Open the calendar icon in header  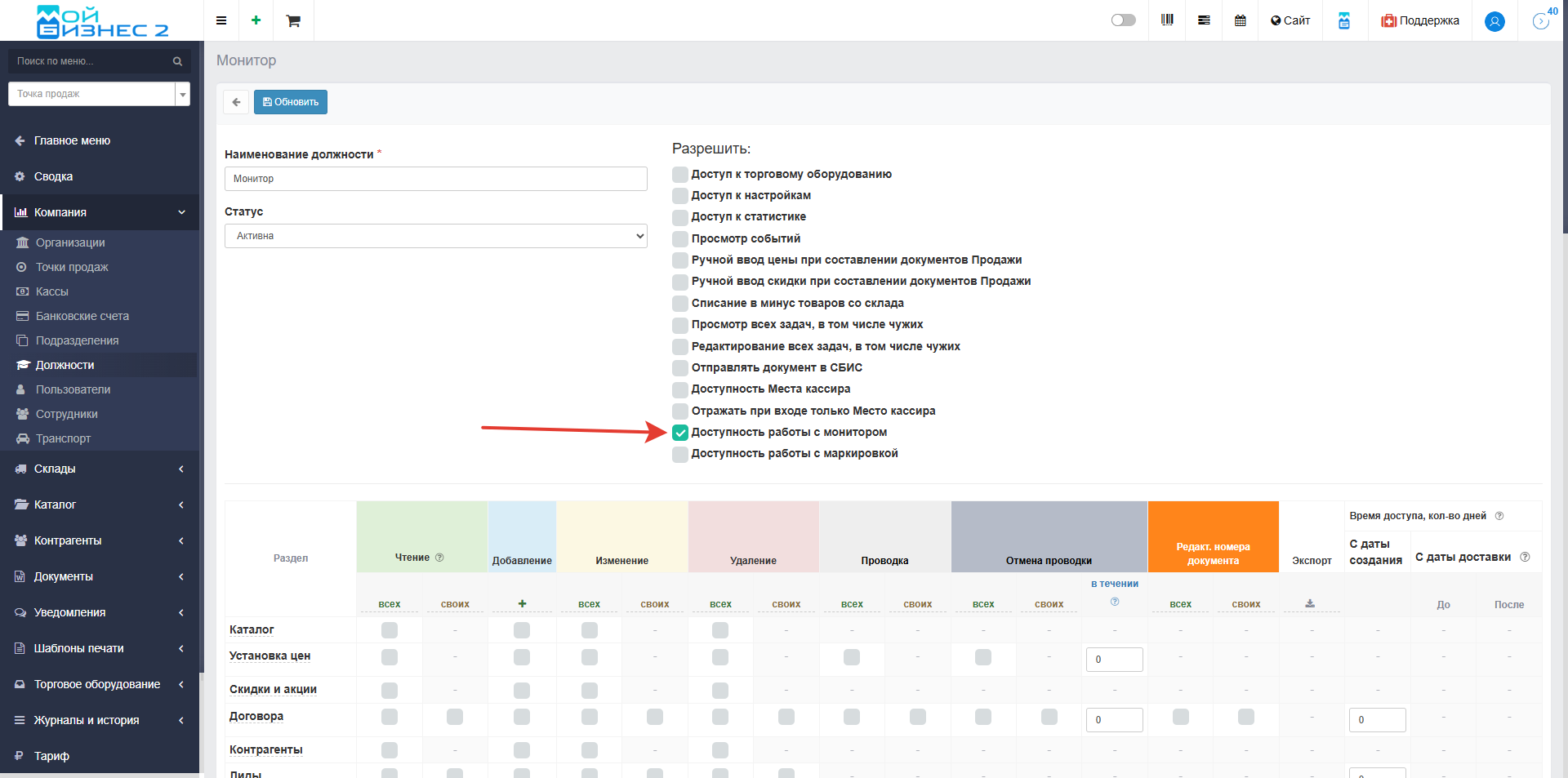pos(1240,20)
